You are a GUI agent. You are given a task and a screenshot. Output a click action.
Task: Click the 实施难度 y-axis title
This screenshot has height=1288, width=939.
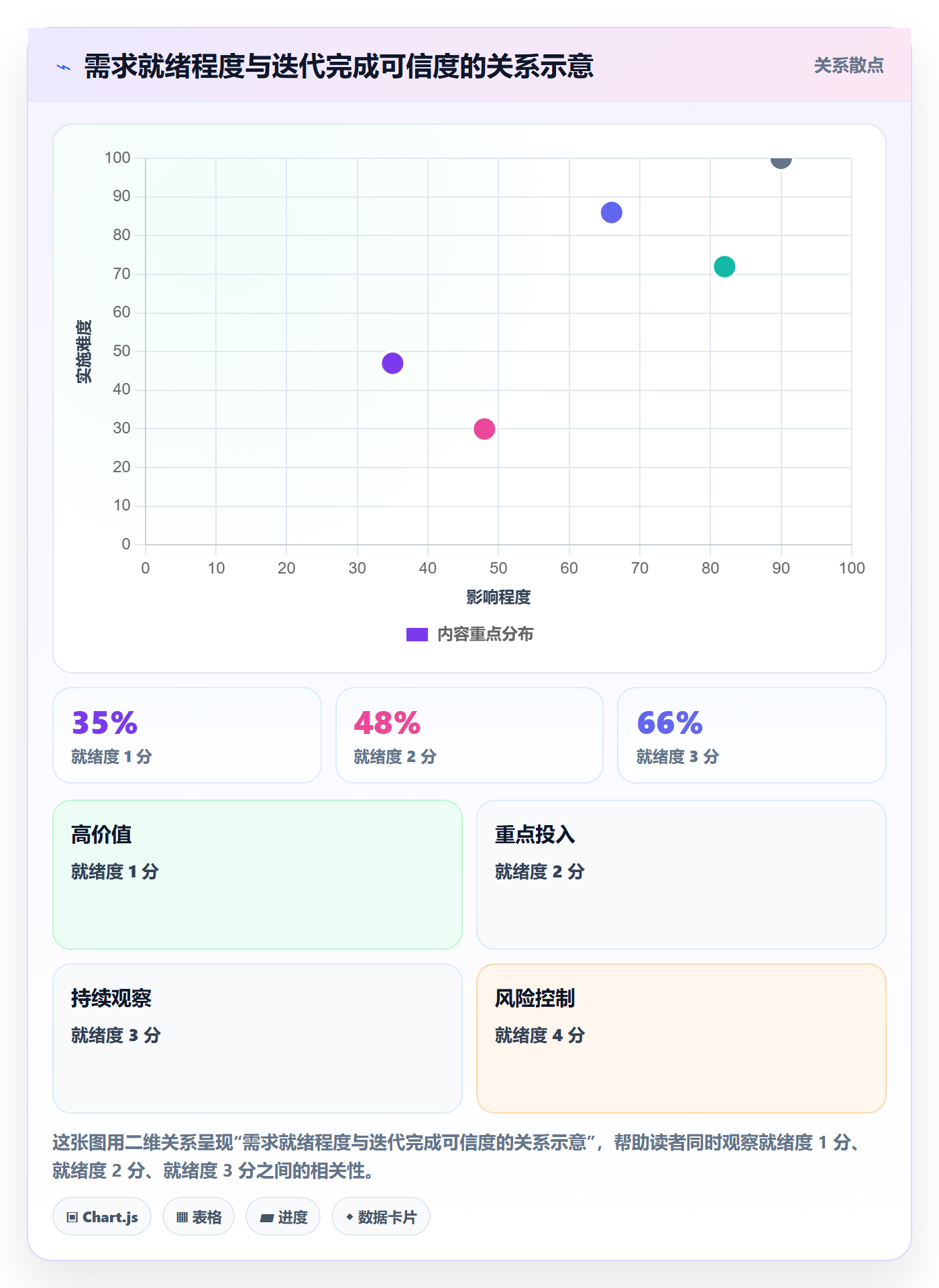(x=84, y=352)
